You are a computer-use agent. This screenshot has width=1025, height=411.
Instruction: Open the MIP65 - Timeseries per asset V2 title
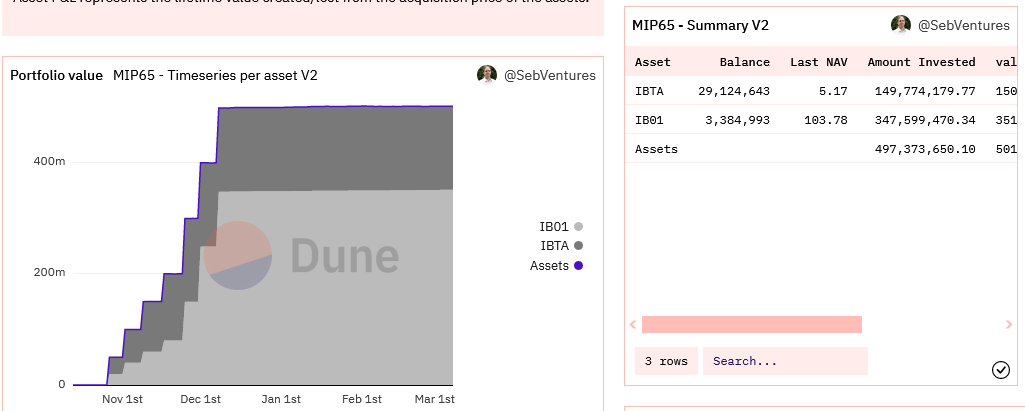point(215,75)
